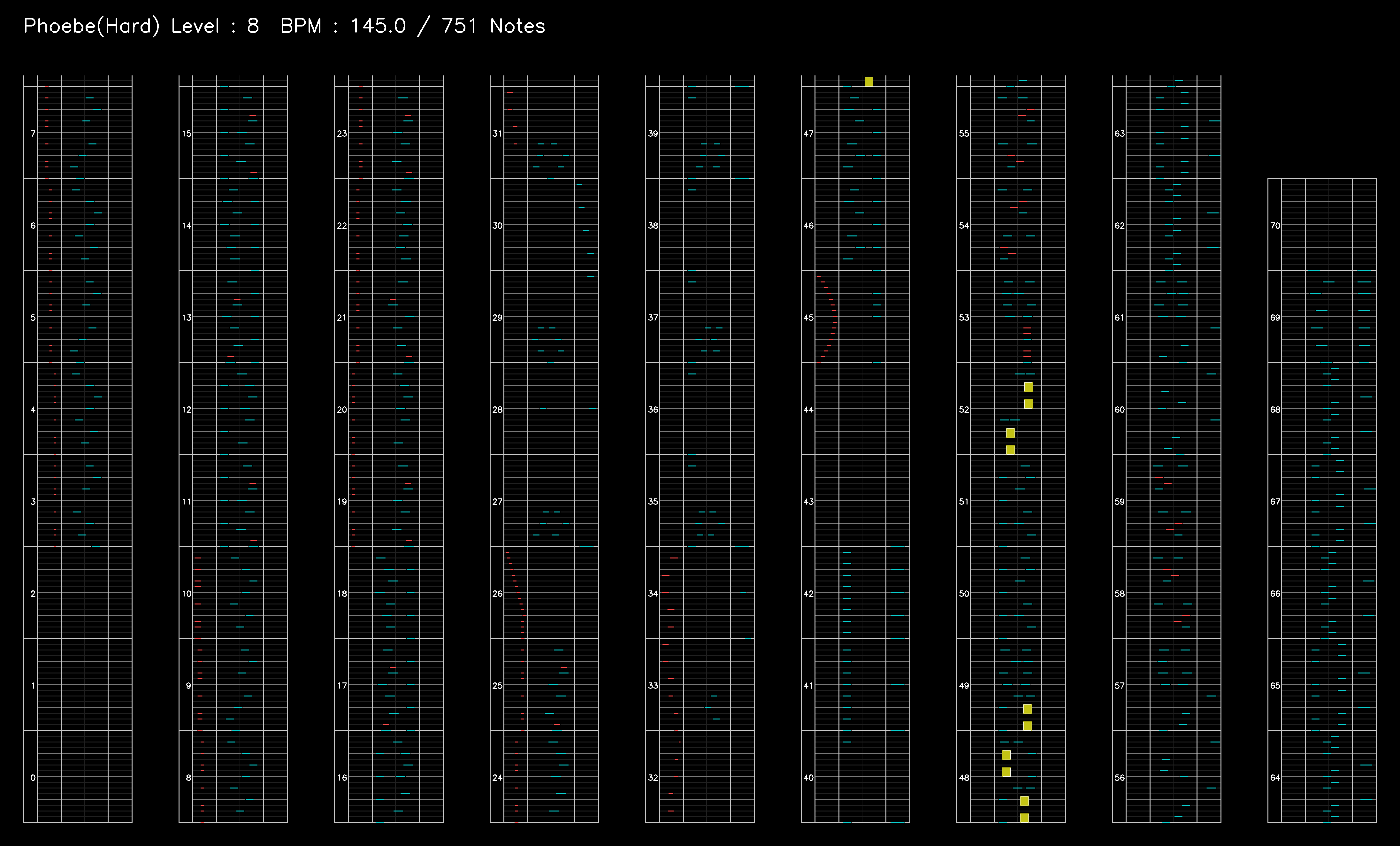
Task: Pick measure 60 marker
Action: pos(1120,410)
